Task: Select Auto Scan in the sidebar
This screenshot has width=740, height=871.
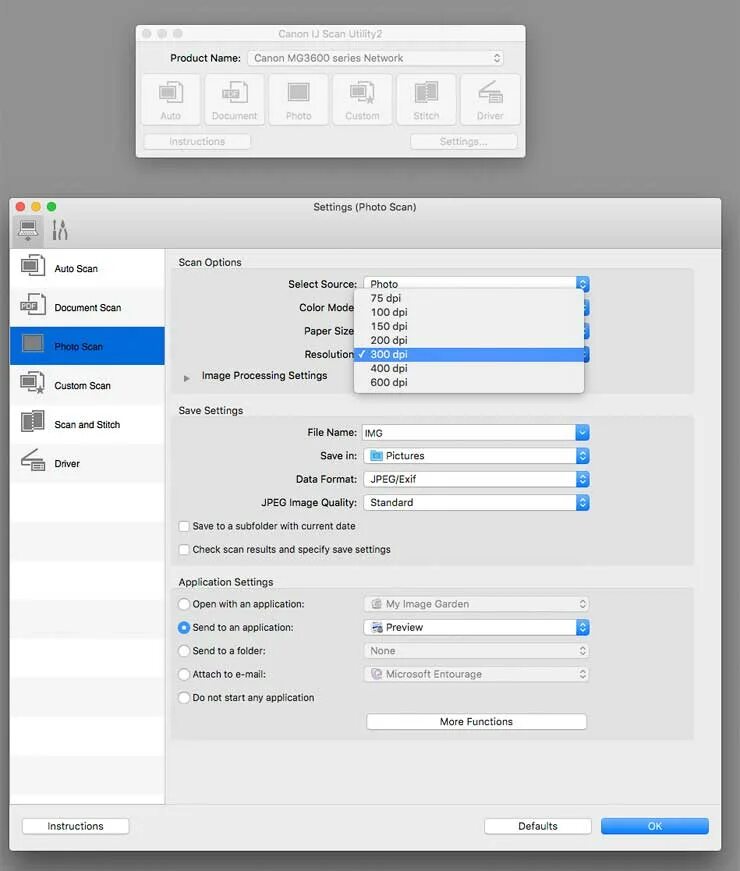Action: 87,268
